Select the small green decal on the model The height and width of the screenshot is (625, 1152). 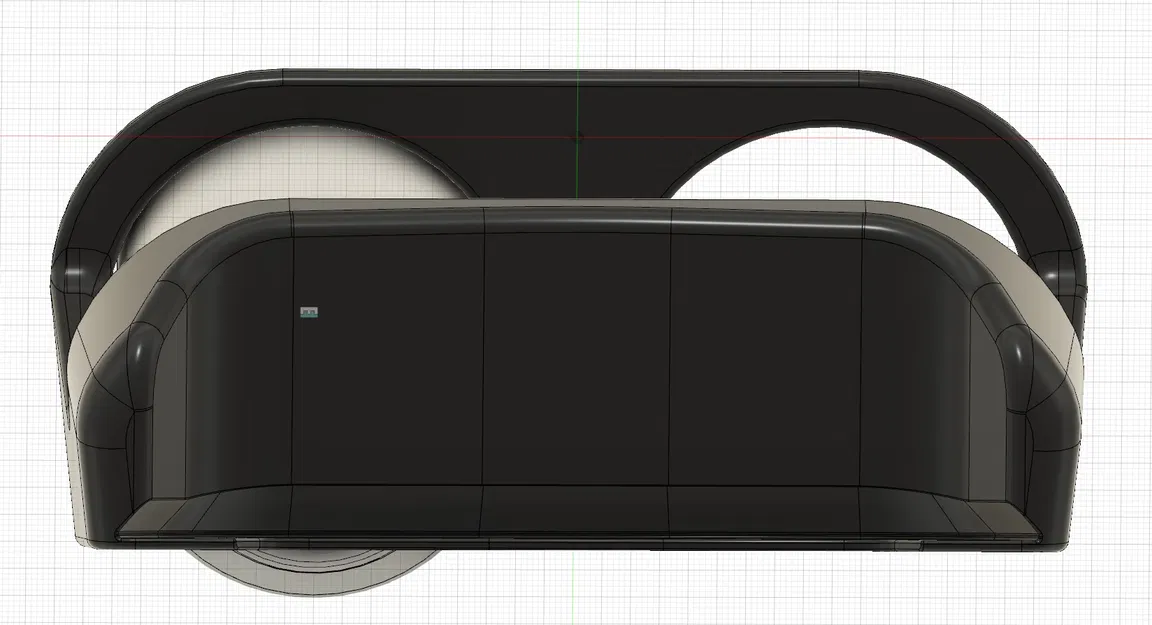point(307,311)
